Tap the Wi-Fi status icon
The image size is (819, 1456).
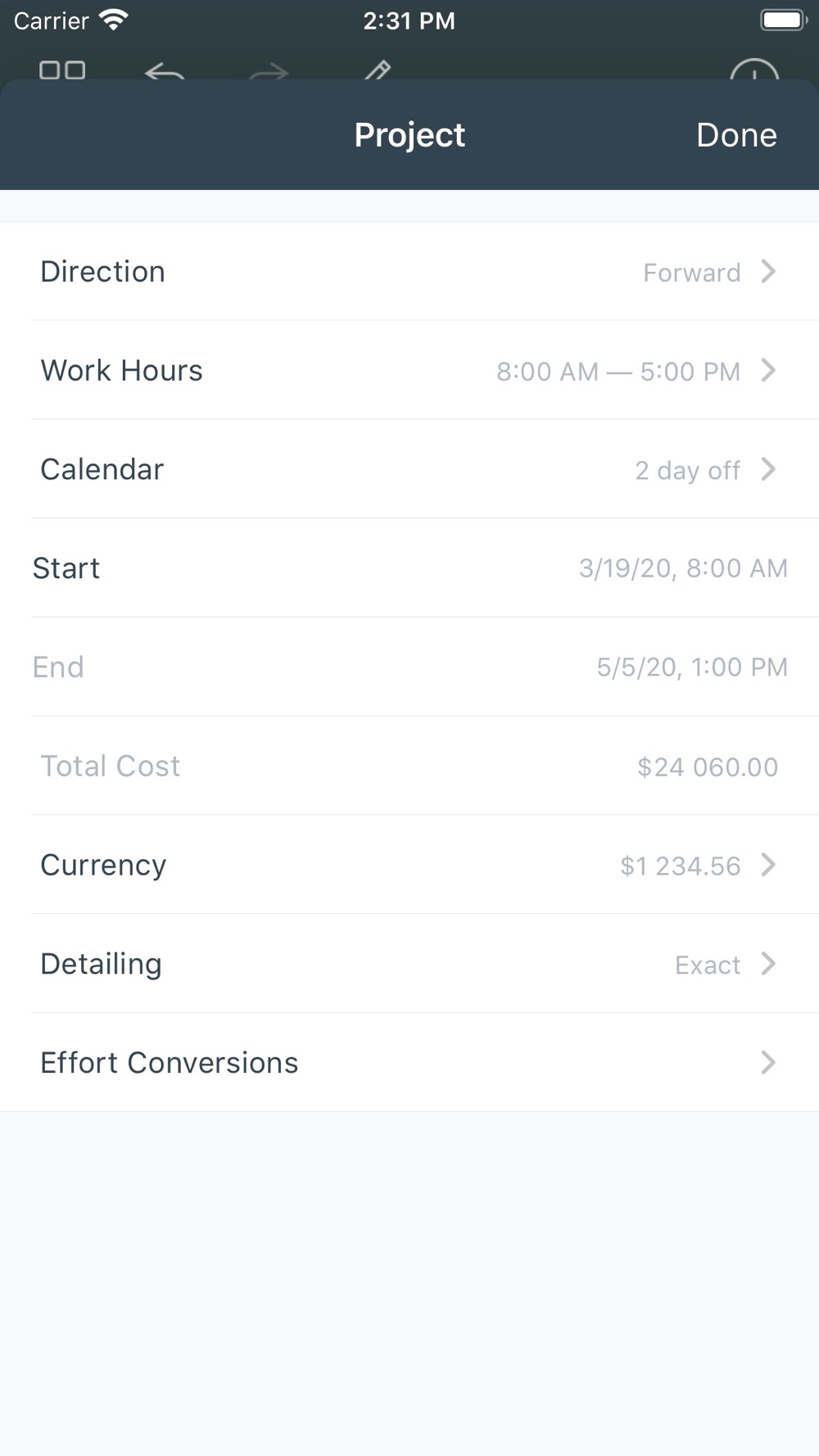(x=113, y=20)
